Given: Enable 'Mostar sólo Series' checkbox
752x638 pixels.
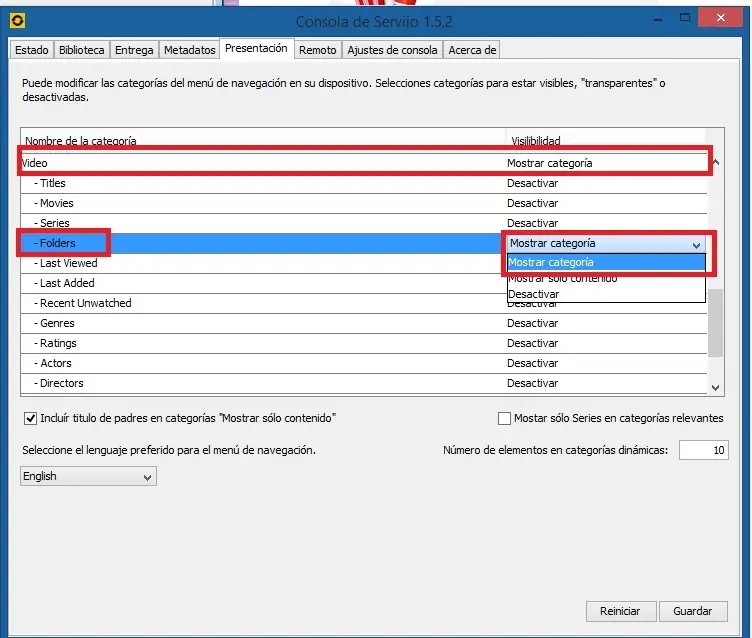Looking at the screenshot, I should point(504,419).
